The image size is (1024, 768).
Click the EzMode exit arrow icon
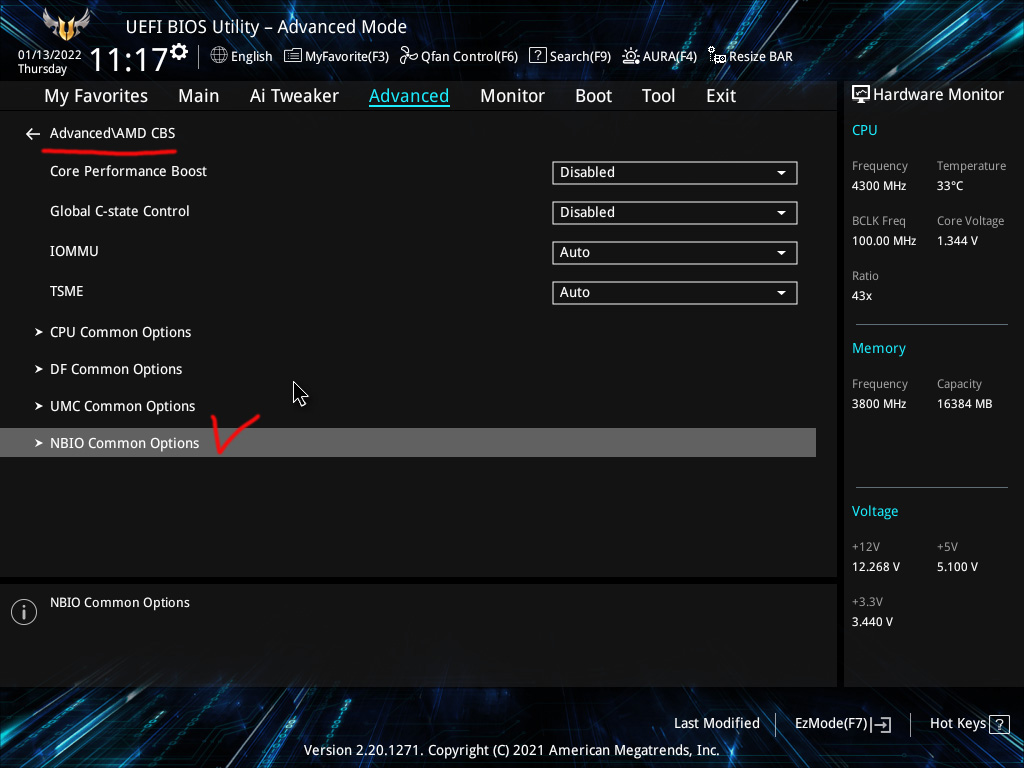tap(881, 724)
